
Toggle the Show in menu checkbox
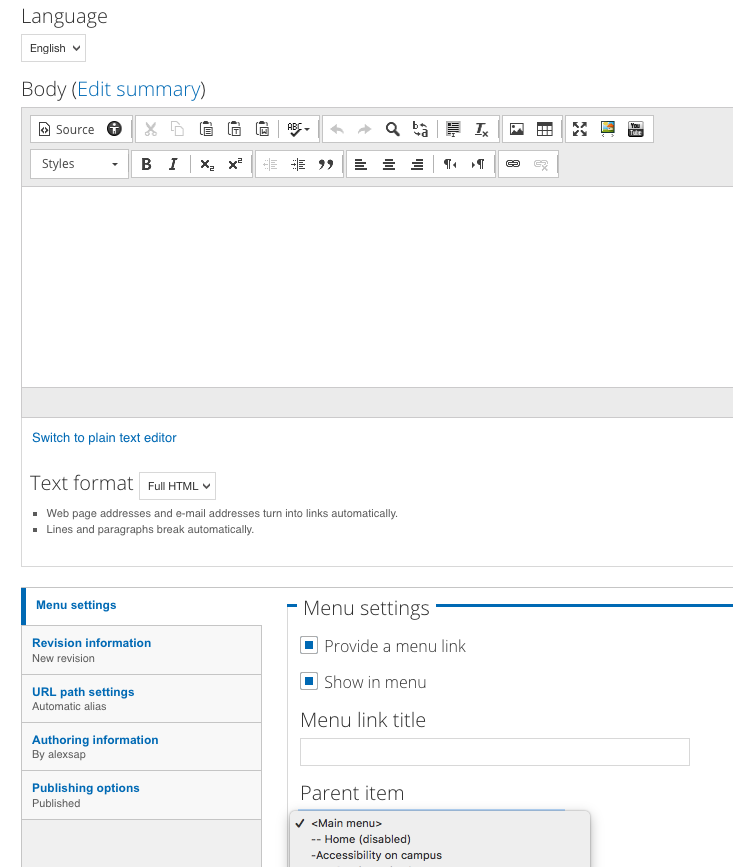[x=310, y=682]
